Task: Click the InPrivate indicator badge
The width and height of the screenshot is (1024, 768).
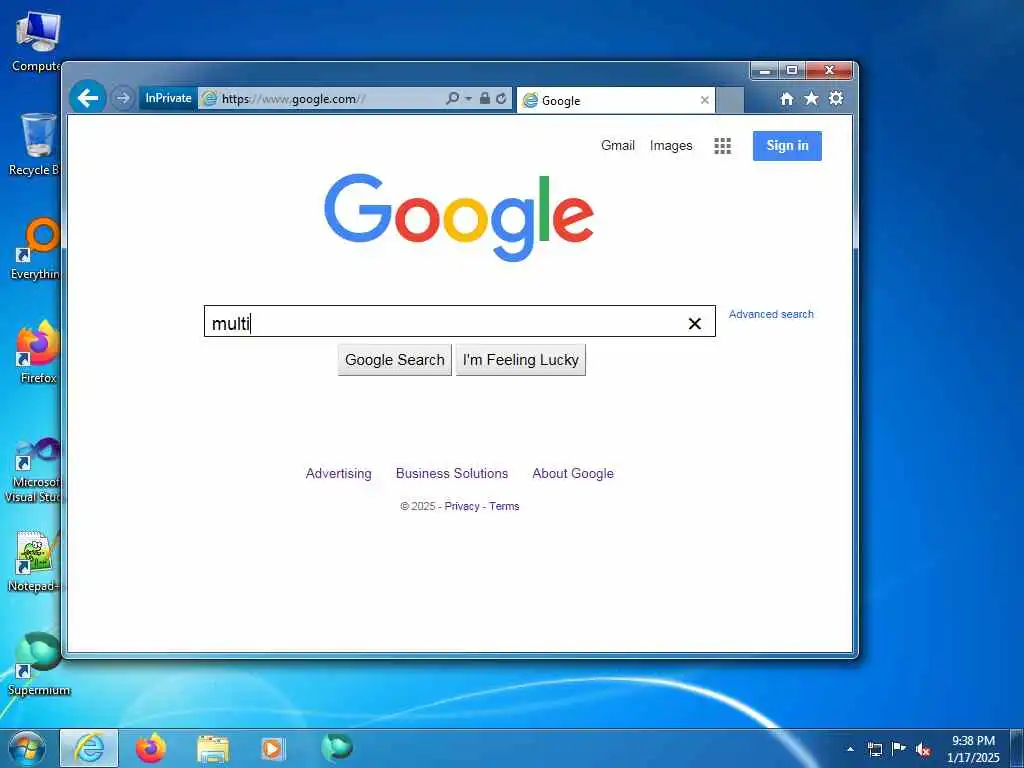Action: click(x=168, y=98)
